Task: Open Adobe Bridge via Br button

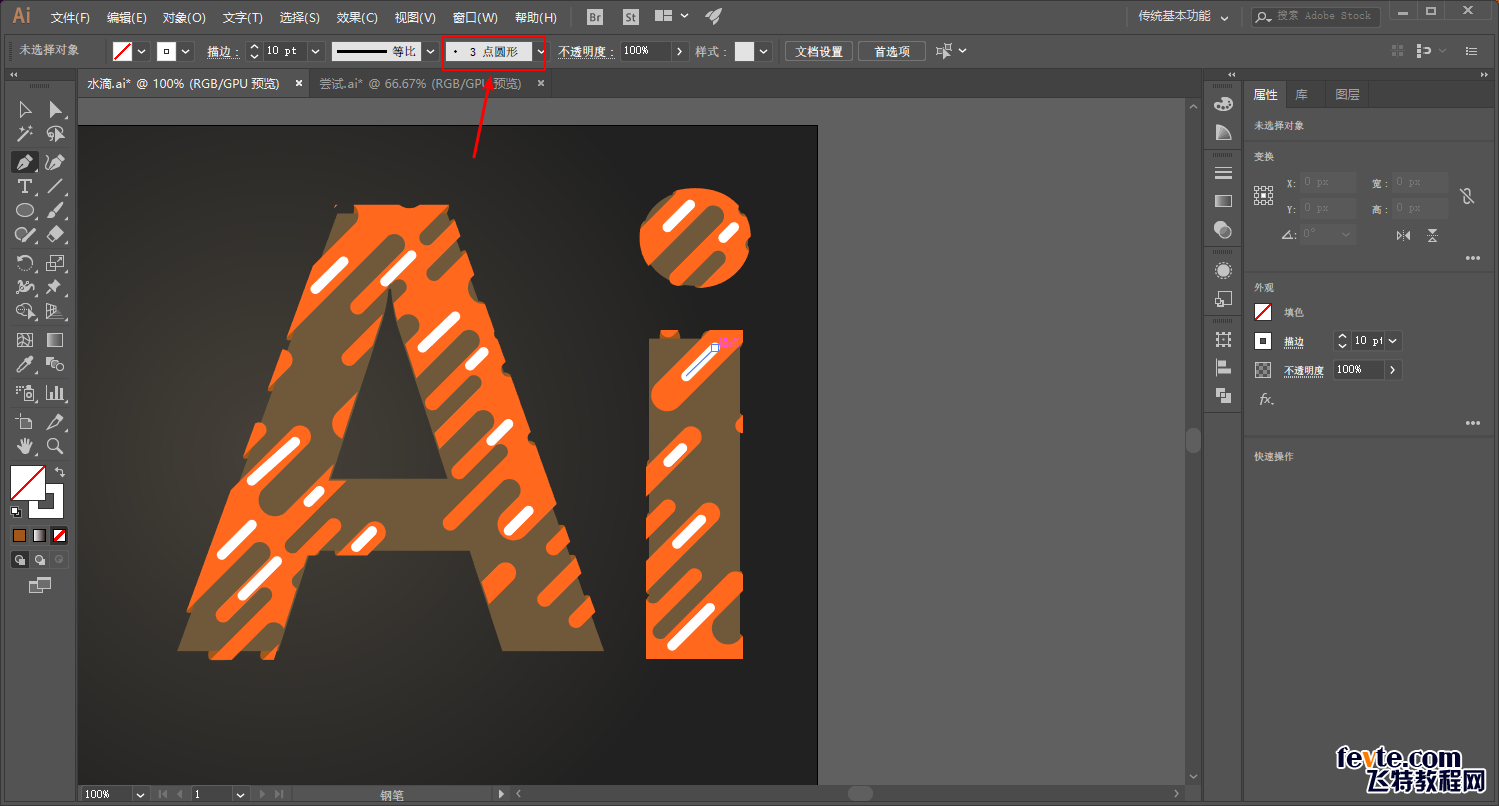Action: 595,17
